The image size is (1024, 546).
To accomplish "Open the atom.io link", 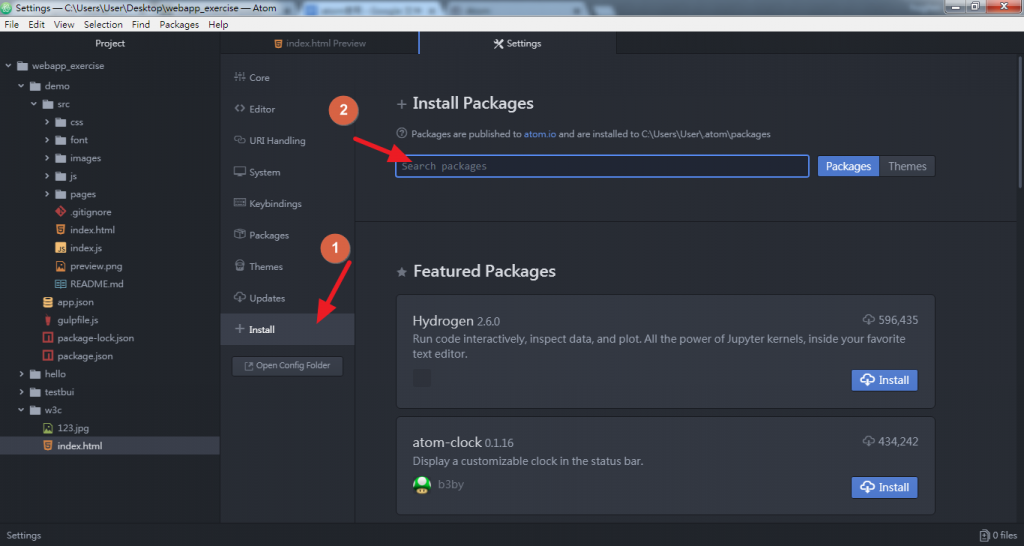I will coord(539,134).
